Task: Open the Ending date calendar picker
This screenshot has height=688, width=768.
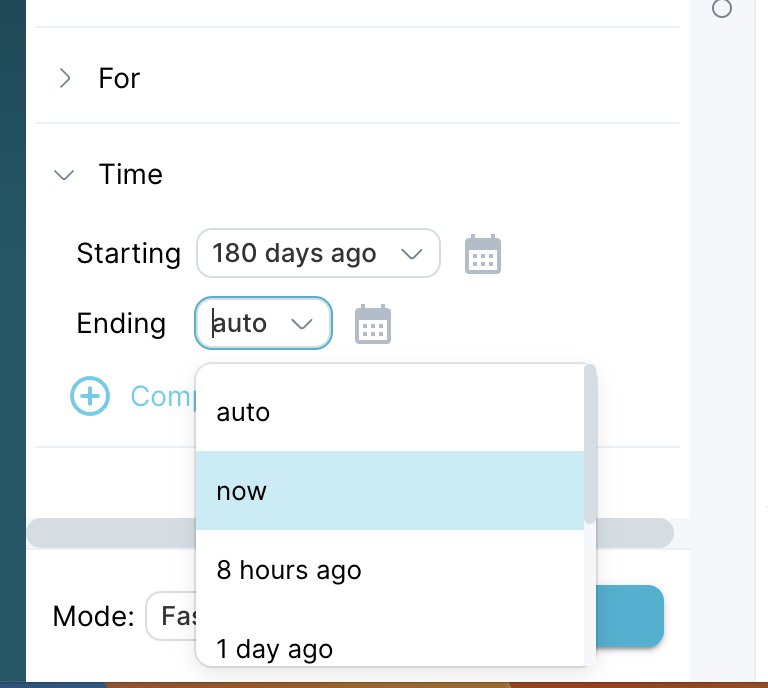Action: 373,324
